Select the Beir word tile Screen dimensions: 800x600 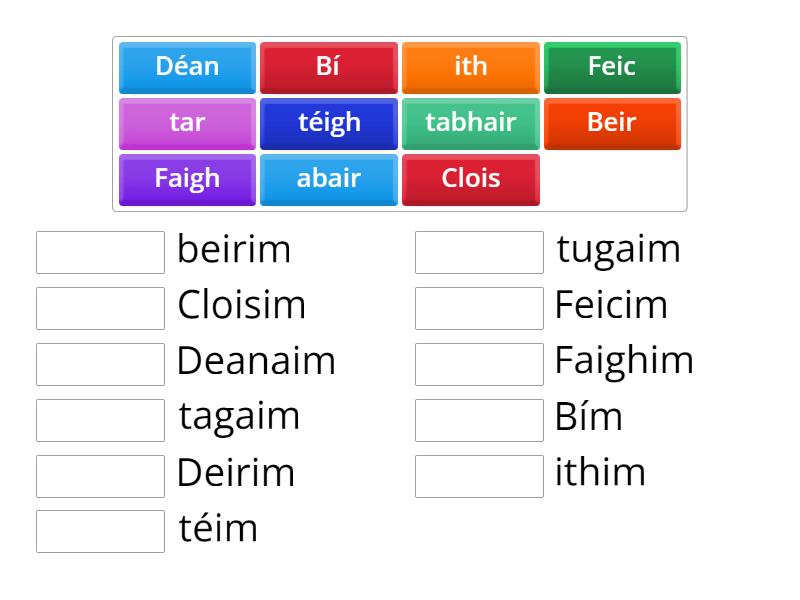(611, 123)
